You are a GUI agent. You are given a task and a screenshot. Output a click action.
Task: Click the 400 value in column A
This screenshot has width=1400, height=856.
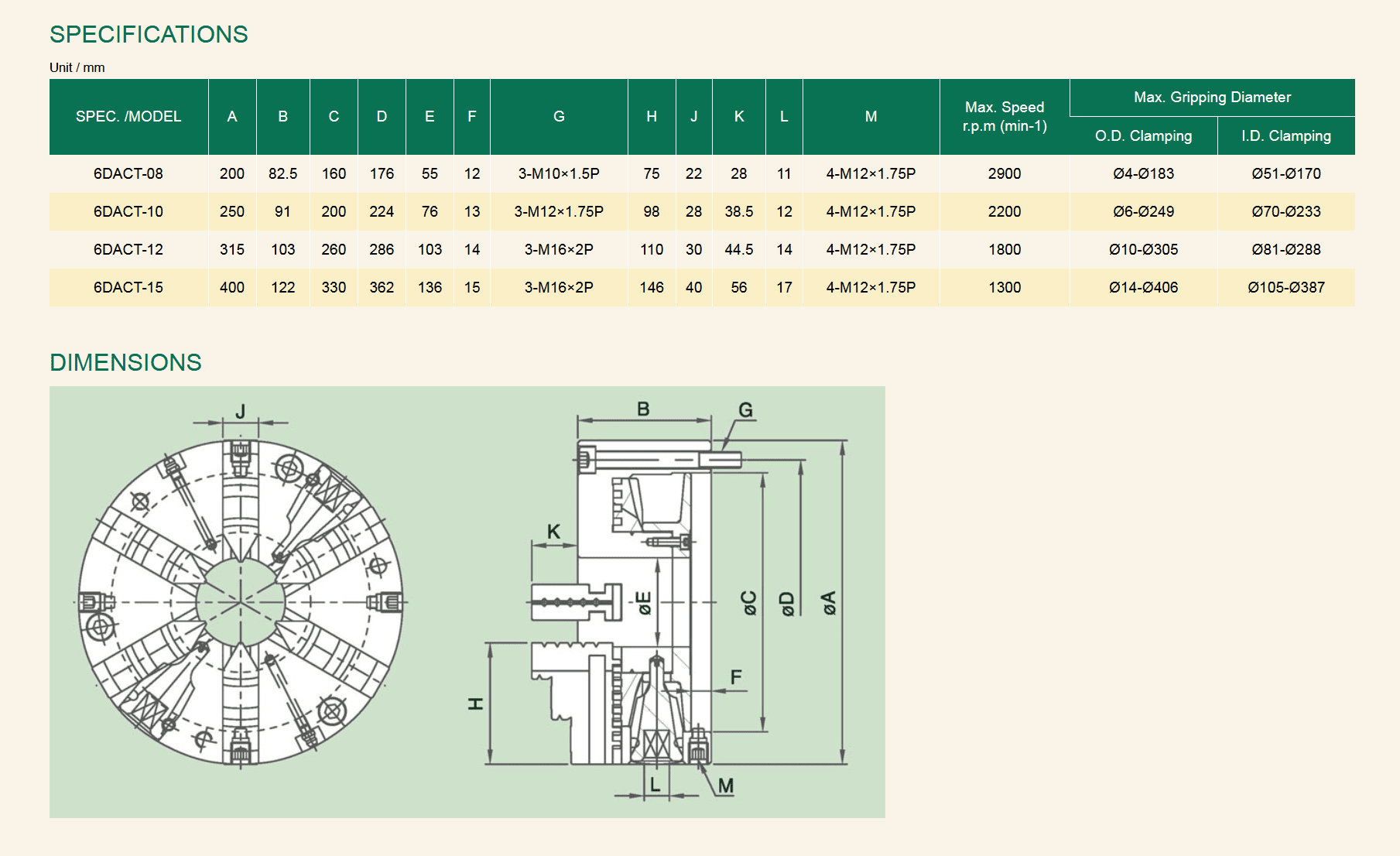point(232,287)
